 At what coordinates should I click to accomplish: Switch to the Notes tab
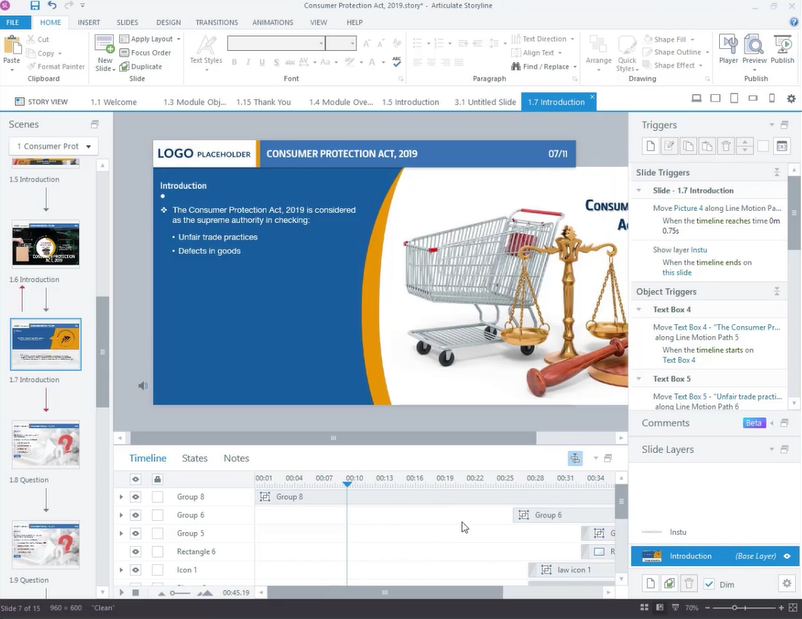(x=236, y=458)
